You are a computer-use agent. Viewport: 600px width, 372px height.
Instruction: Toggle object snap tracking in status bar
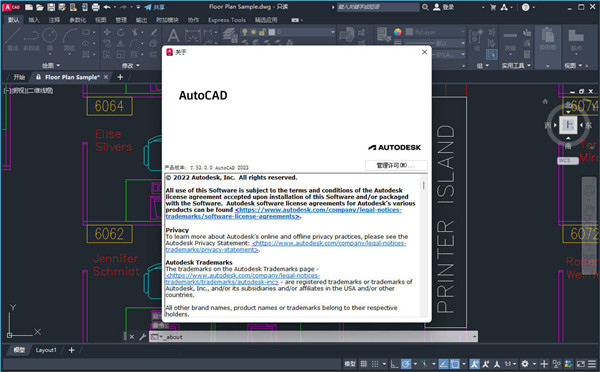pos(443,364)
